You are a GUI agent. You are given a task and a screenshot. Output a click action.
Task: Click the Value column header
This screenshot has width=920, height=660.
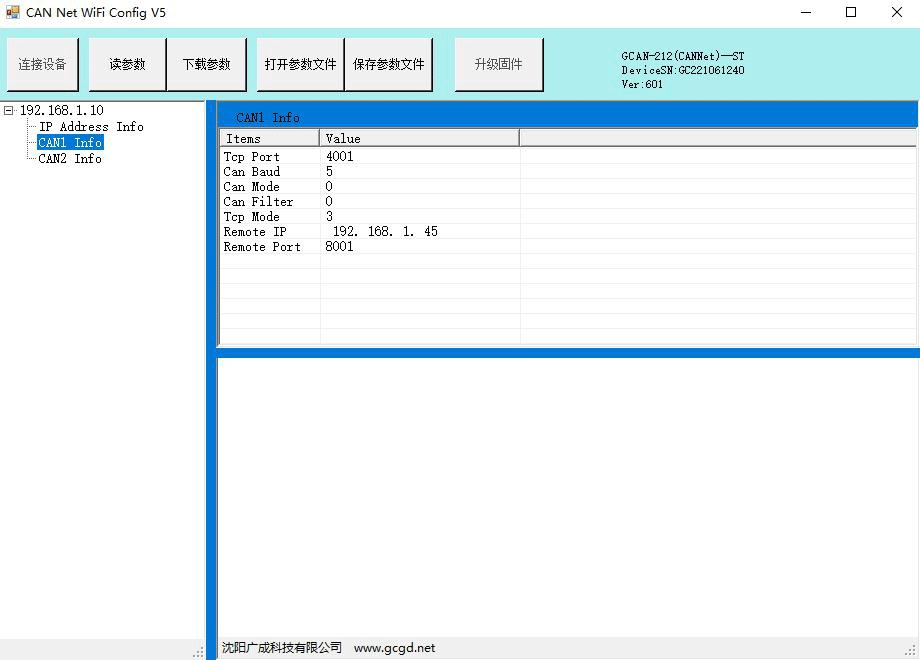pyautogui.click(x=418, y=138)
